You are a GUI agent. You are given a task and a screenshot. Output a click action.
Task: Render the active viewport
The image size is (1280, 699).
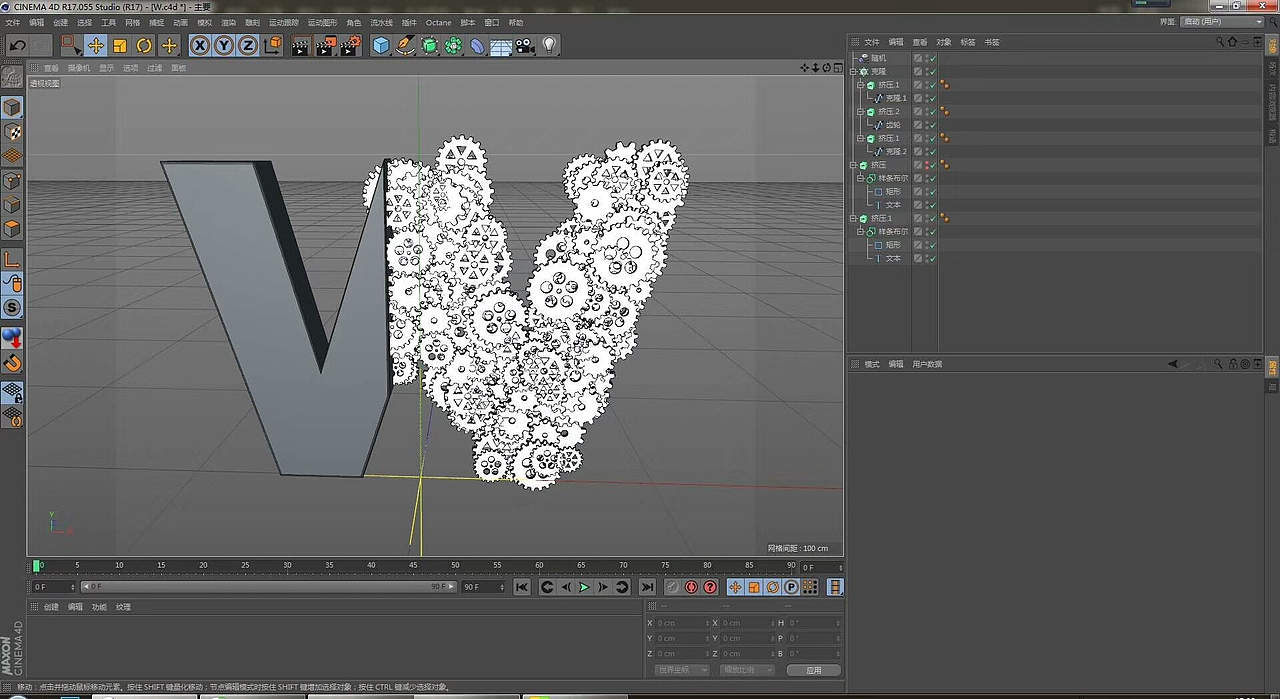[300, 45]
